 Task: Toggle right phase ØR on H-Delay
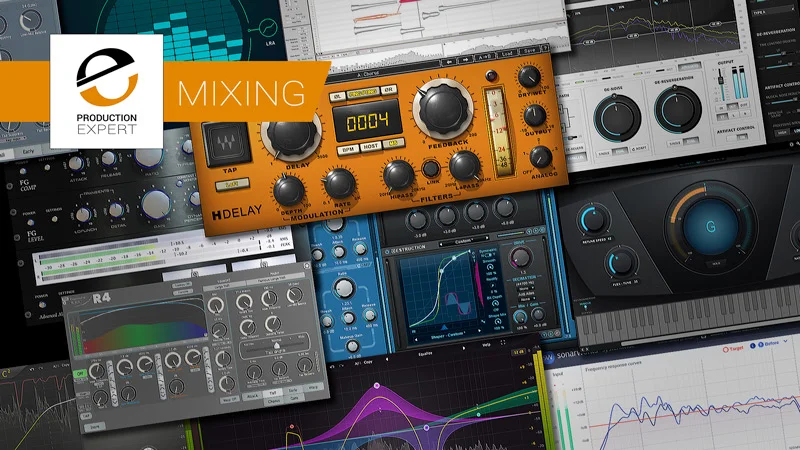388,90
